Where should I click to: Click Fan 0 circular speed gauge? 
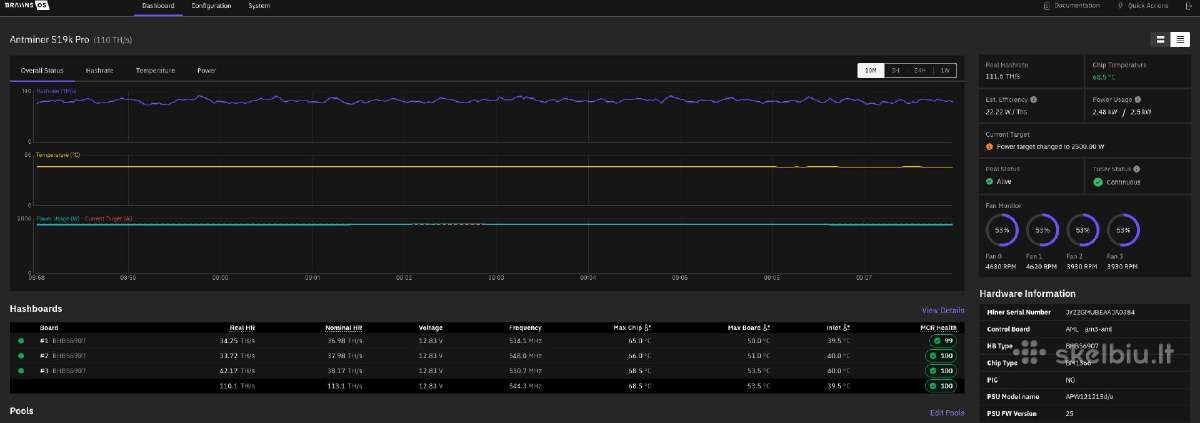1003,230
